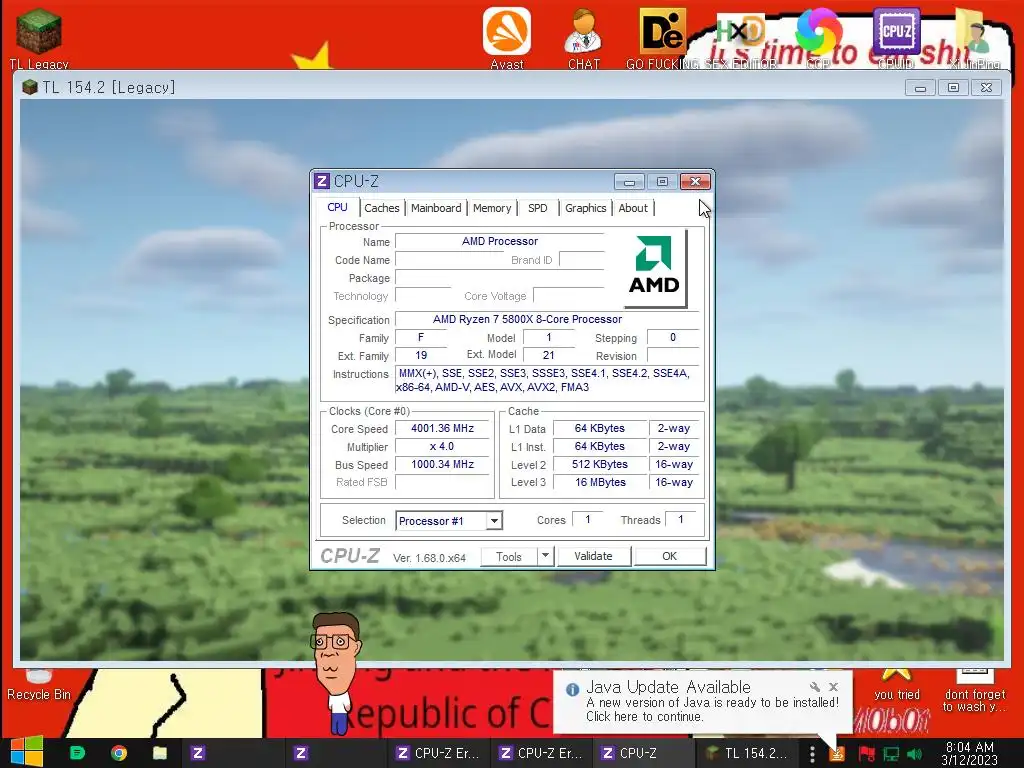
Task: Click the Validate button
Action: [x=594, y=556]
